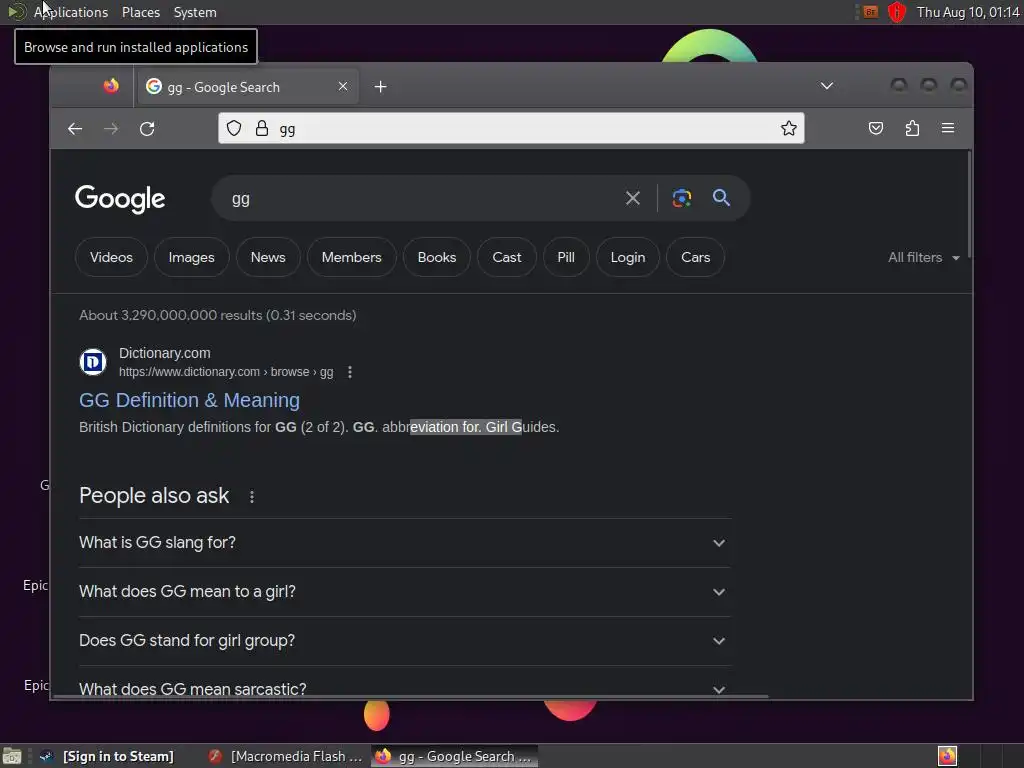Open the clock showing Thu Aug 10
The height and width of the screenshot is (768, 1024).
(968, 12)
